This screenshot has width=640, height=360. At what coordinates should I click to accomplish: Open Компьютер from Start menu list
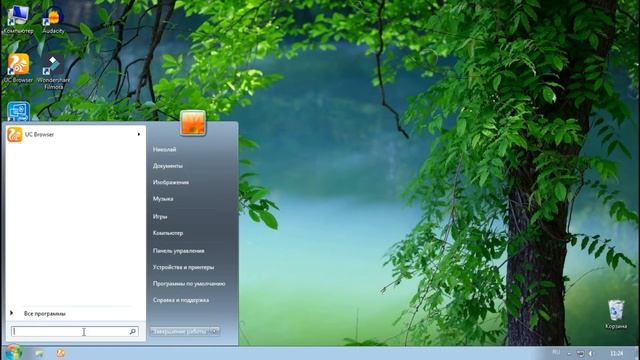pyautogui.click(x=168, y=233)
